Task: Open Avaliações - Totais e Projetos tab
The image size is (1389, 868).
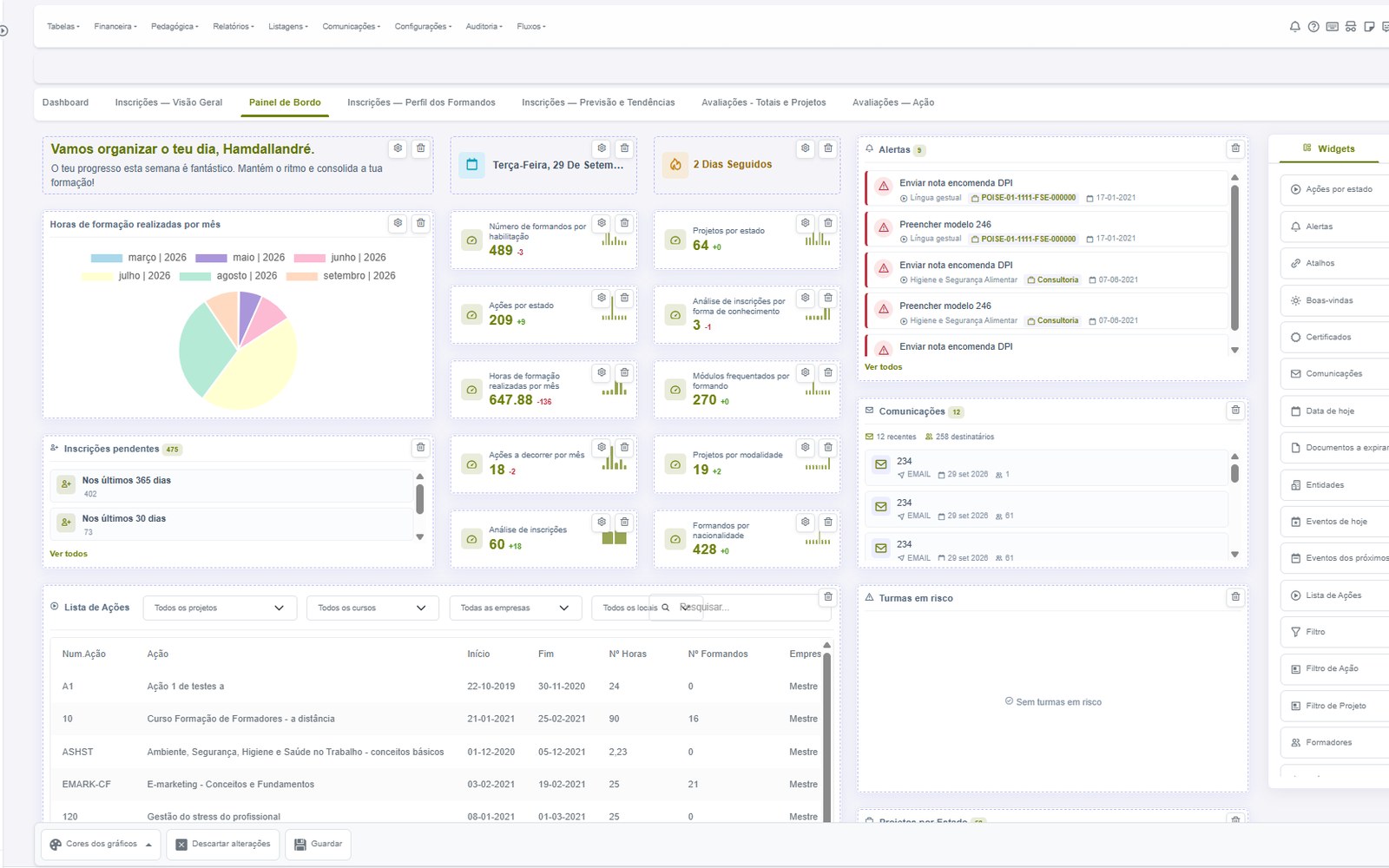Action: click(764, 102)
